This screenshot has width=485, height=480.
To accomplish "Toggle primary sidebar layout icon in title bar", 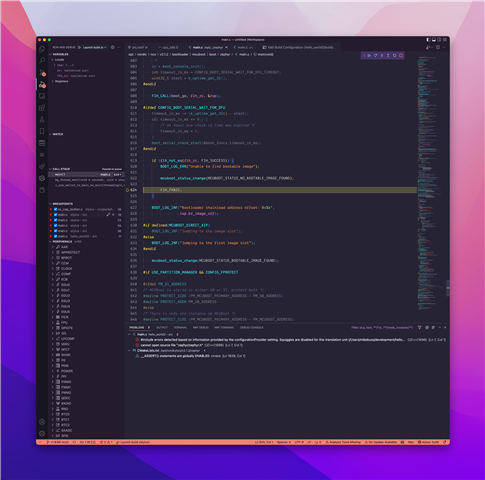I will pos(428,40).
